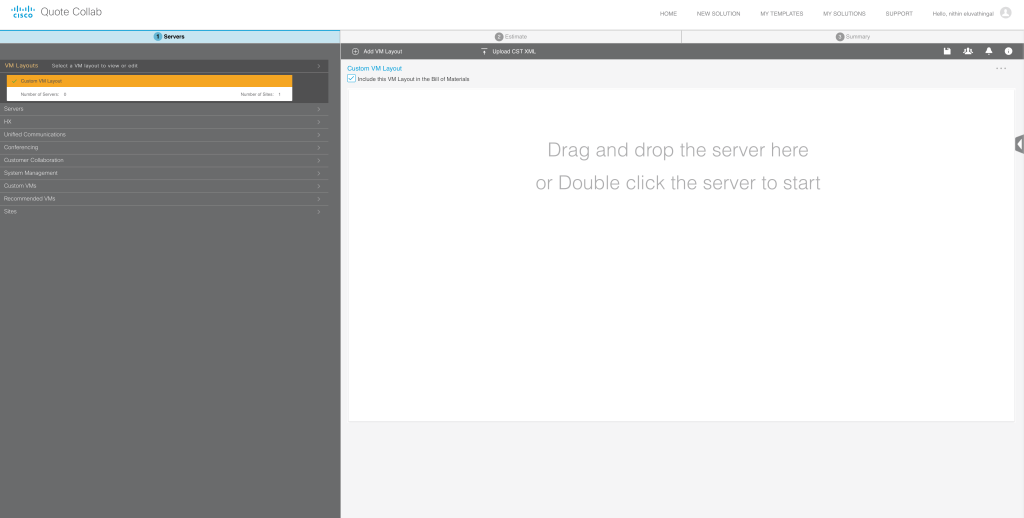
Task: Click the save disk icon in toolbar
Action: (947, 51)
